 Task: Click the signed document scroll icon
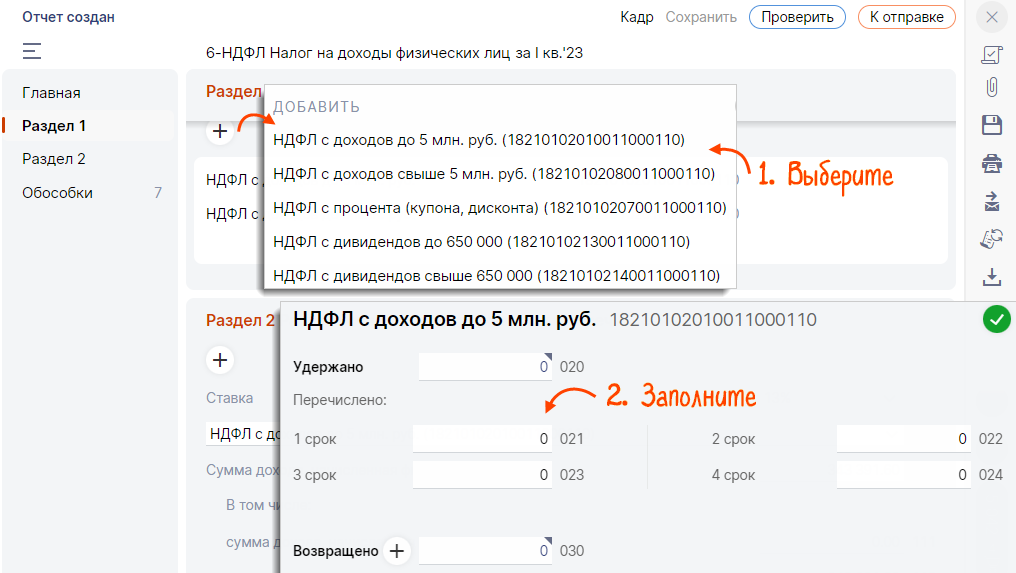tap(991, 54)
